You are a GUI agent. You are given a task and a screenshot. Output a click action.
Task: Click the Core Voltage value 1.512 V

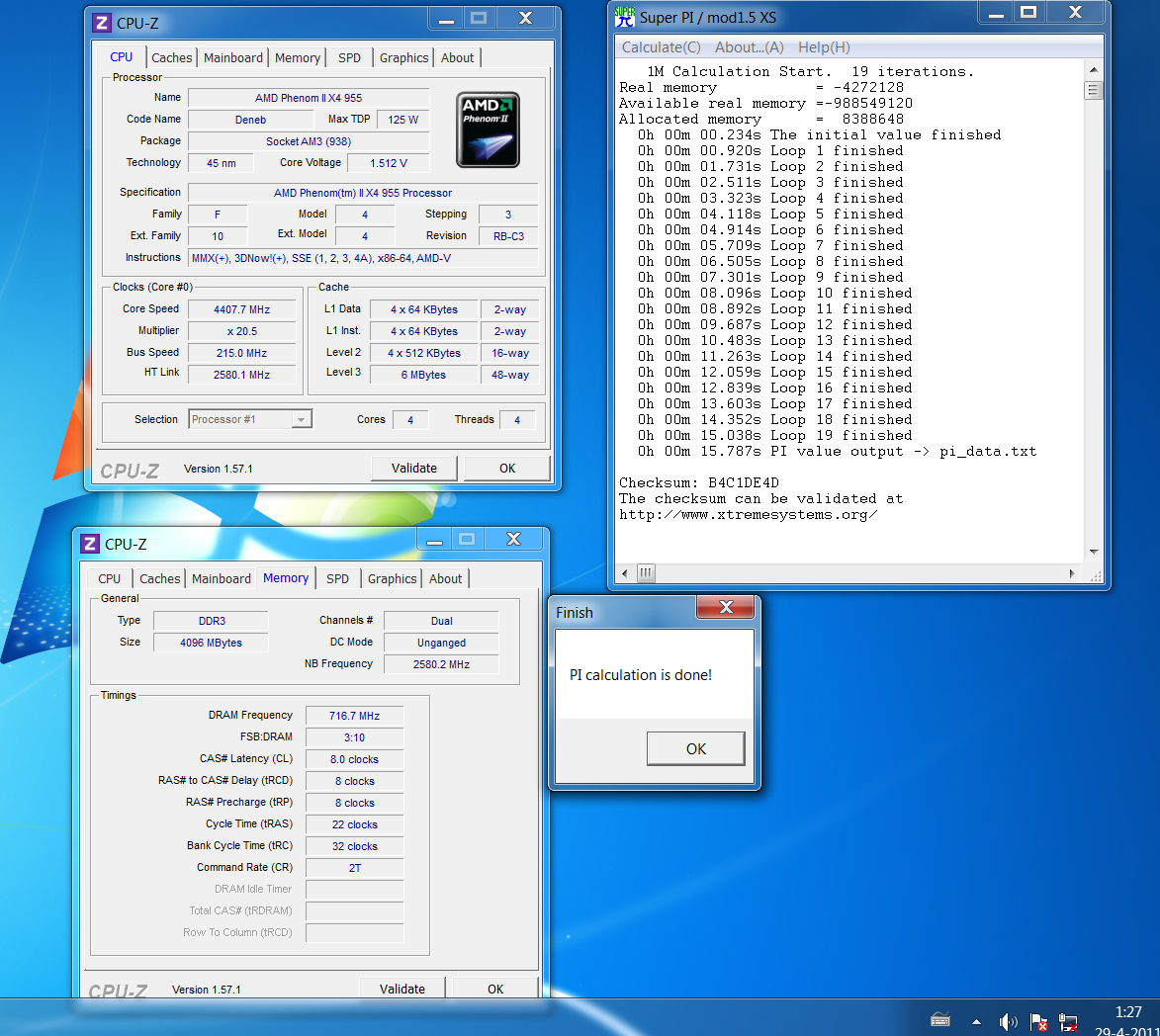pos(389,163)
